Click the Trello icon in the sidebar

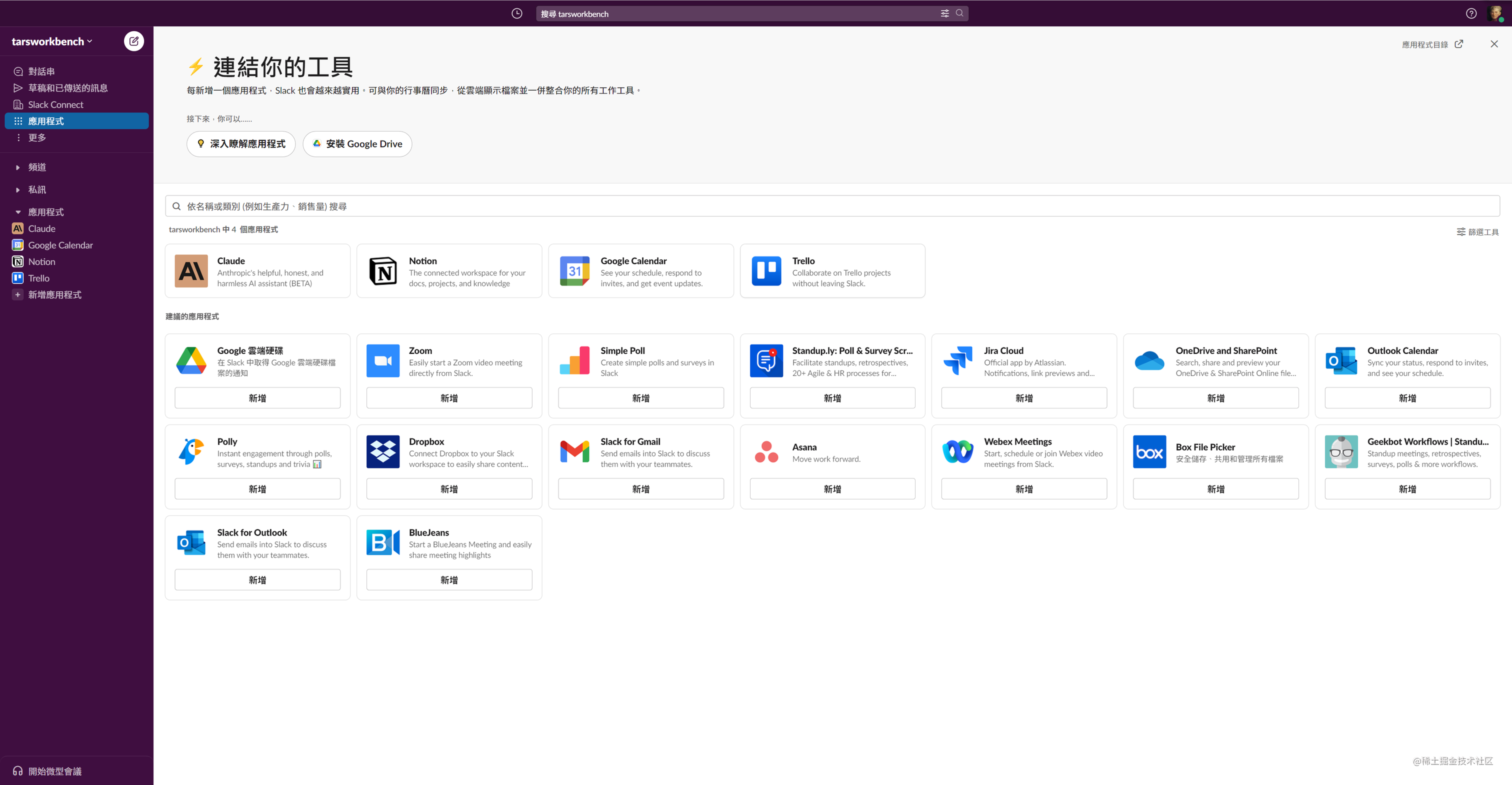click(17, 278)
